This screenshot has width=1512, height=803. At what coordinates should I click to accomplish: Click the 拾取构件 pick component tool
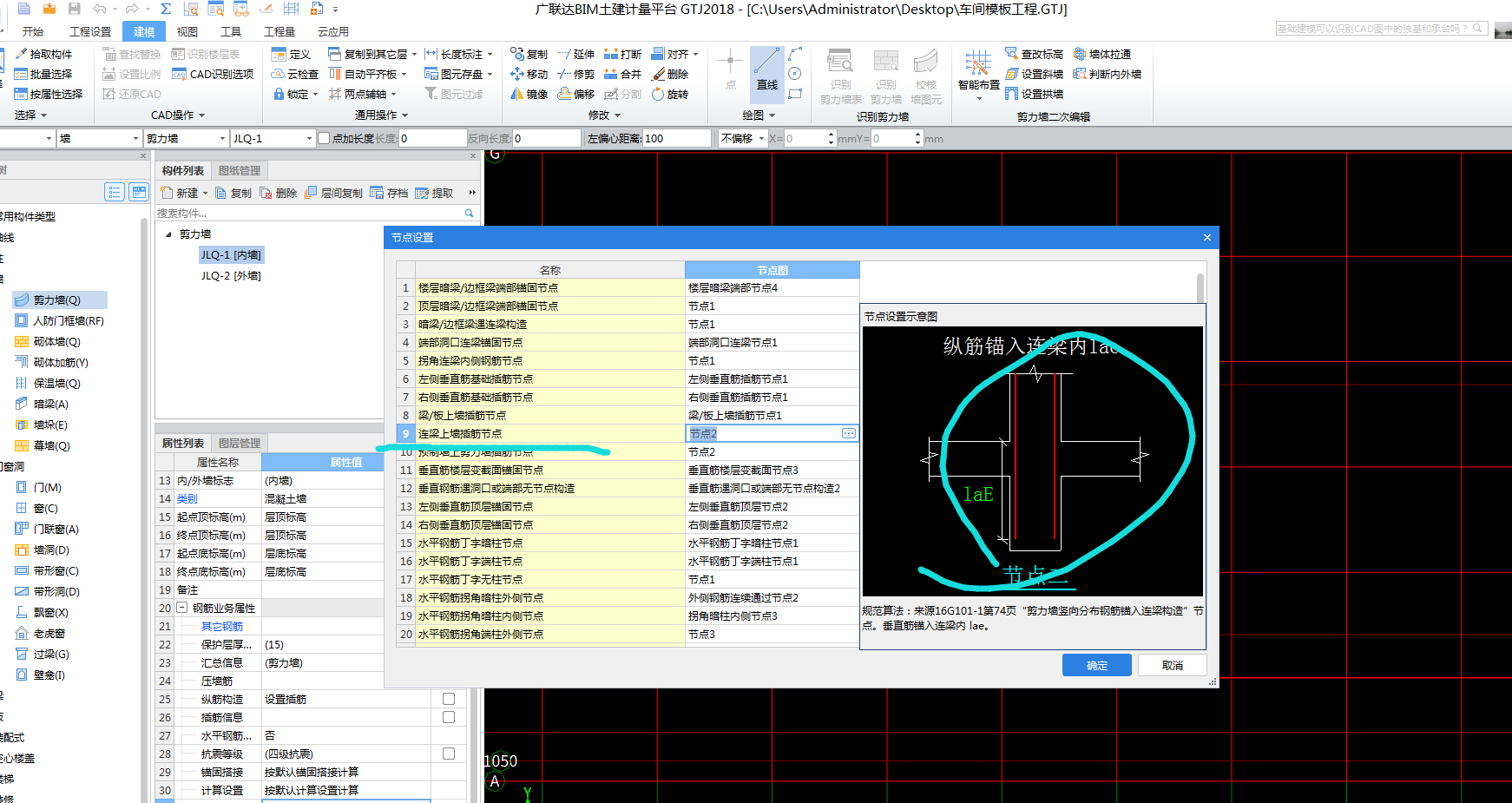click(x=43, y=54)
